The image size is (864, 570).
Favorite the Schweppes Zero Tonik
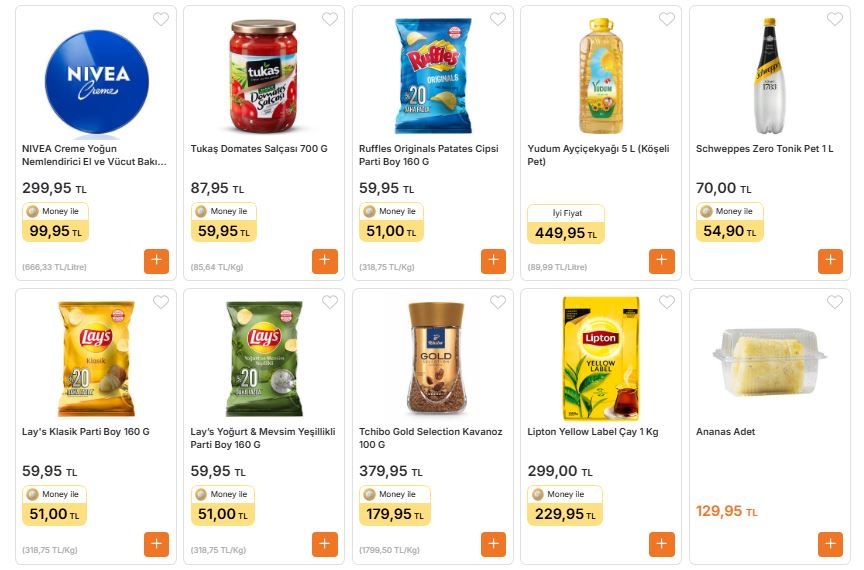click(x=835, y=19)
